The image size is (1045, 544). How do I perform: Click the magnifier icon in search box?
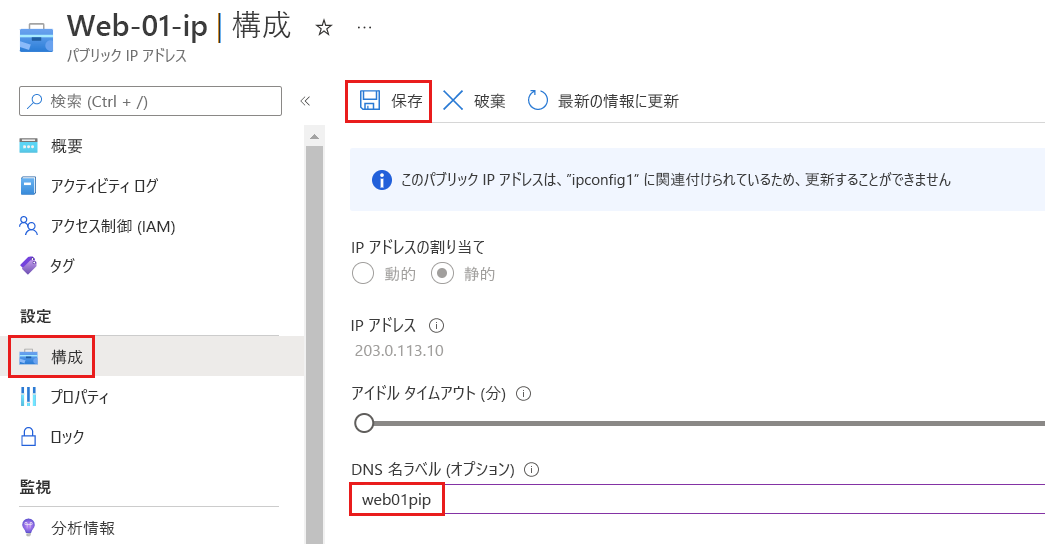pyautogui.click(x=34, y=101)
